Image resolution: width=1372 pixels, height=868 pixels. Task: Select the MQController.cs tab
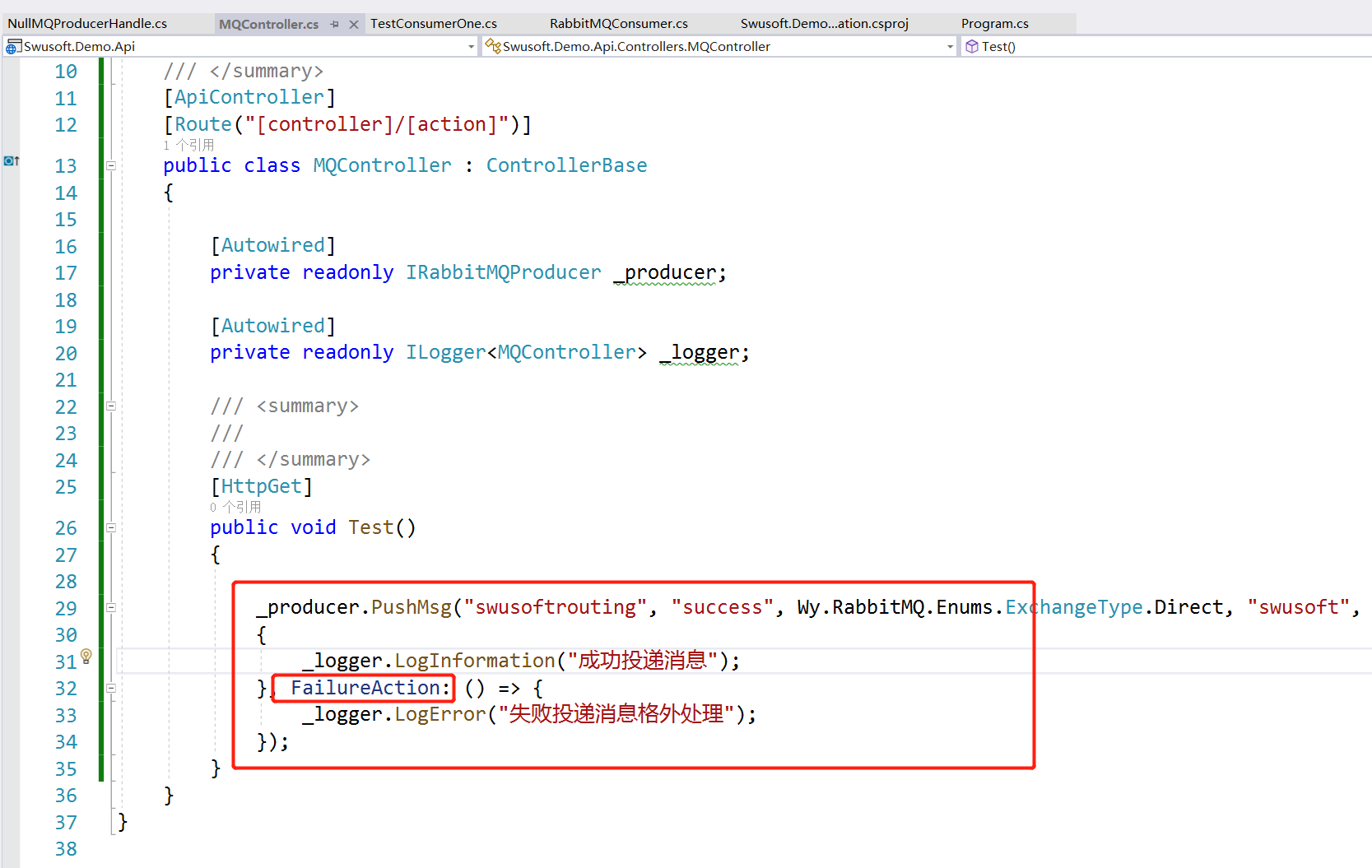click(268, 24)
